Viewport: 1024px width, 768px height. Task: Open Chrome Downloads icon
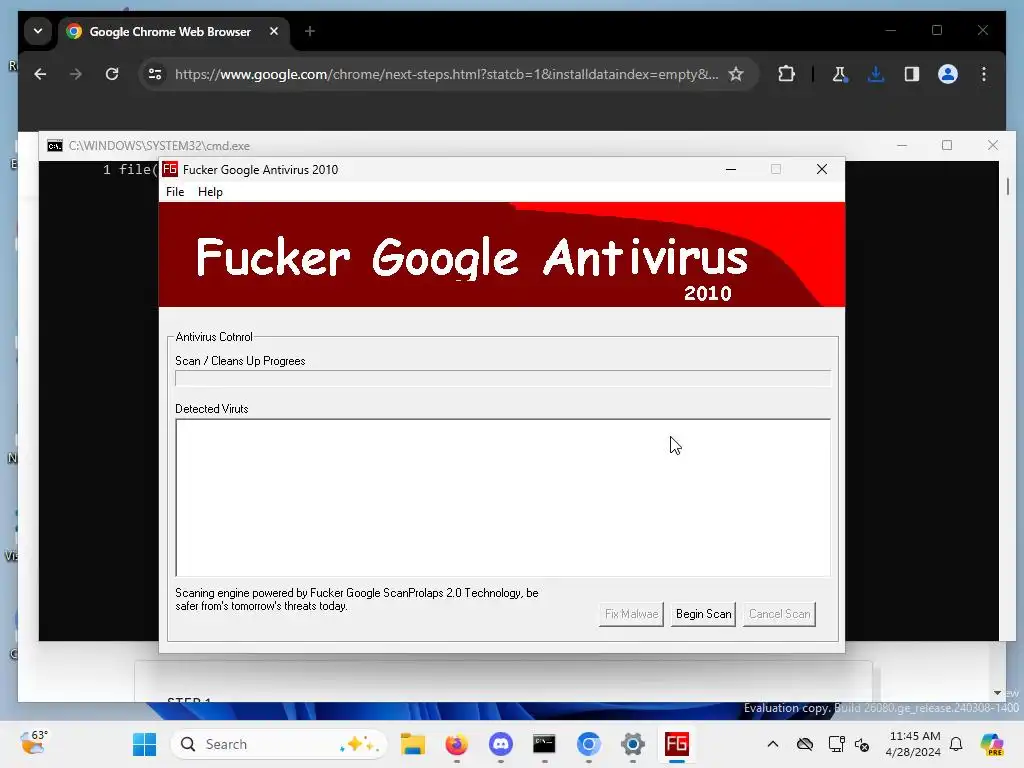coord(876,74)
